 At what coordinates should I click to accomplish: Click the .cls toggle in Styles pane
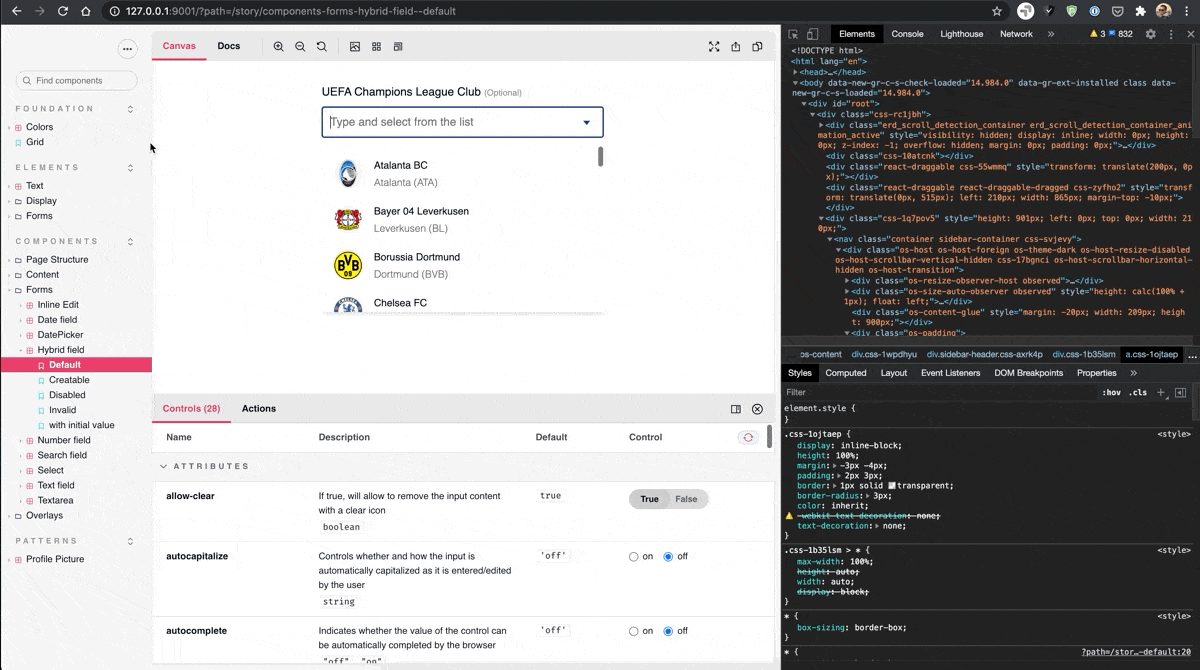(x=1138, y=393)
